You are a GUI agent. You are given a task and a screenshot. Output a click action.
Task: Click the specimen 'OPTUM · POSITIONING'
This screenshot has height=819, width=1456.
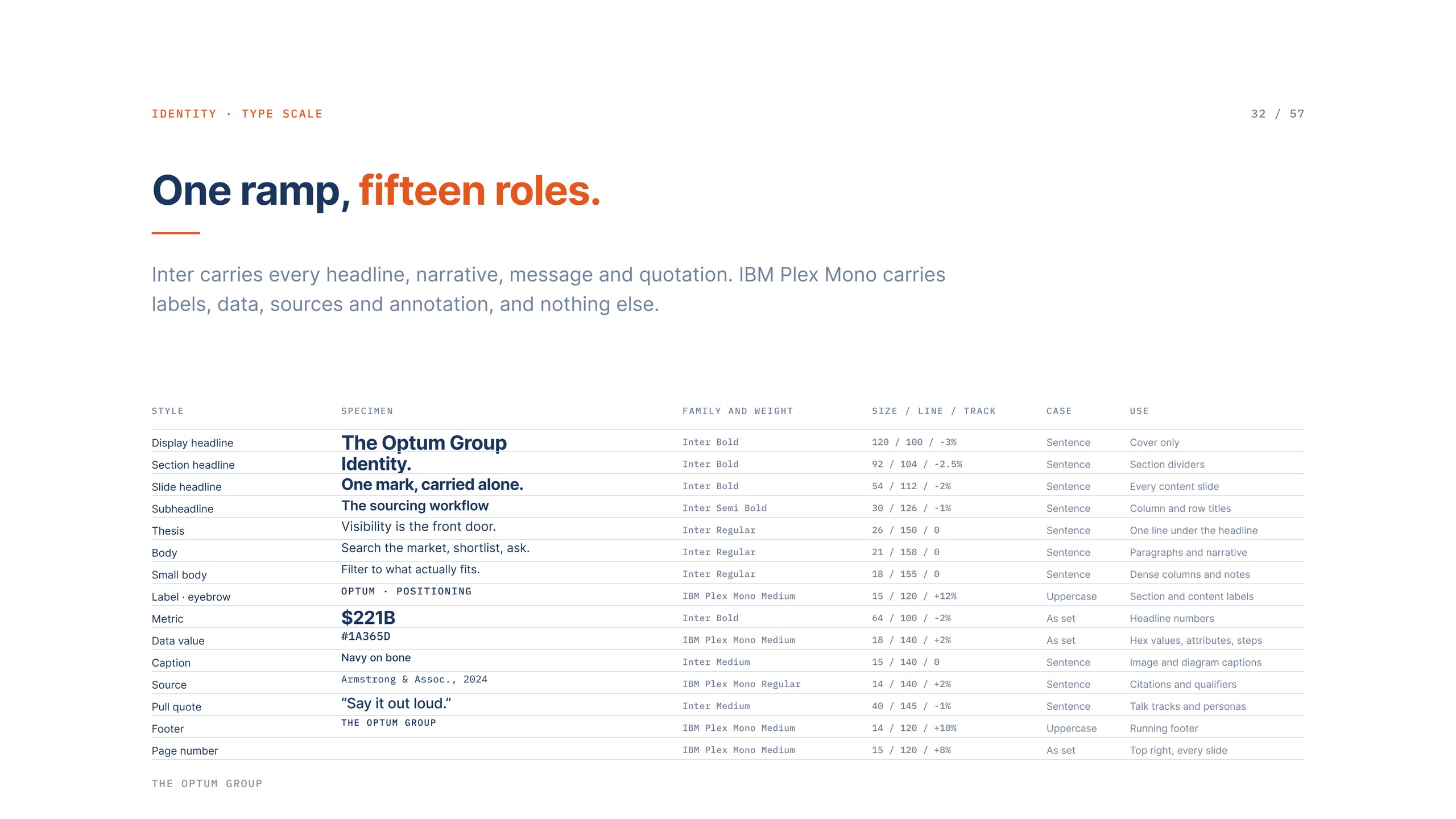tap(406, 591)
